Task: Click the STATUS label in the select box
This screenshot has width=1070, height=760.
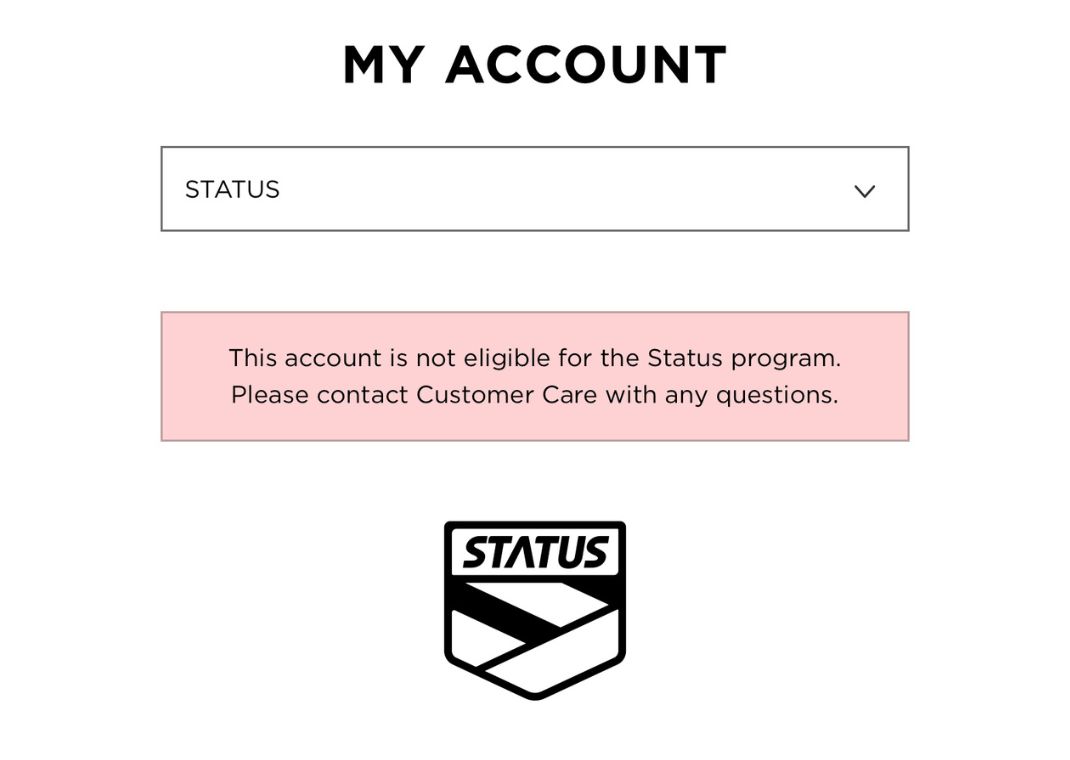Action: tap(232, 190)
